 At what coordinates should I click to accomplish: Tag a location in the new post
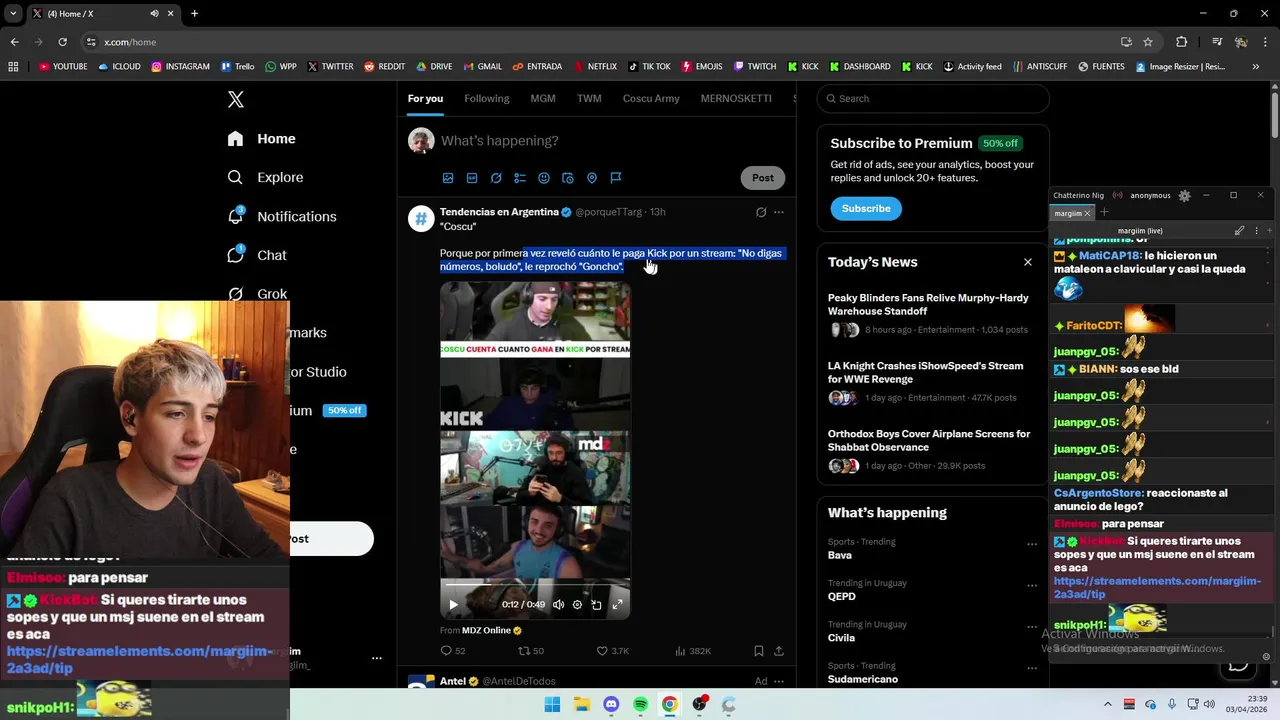tap(592, 178)
